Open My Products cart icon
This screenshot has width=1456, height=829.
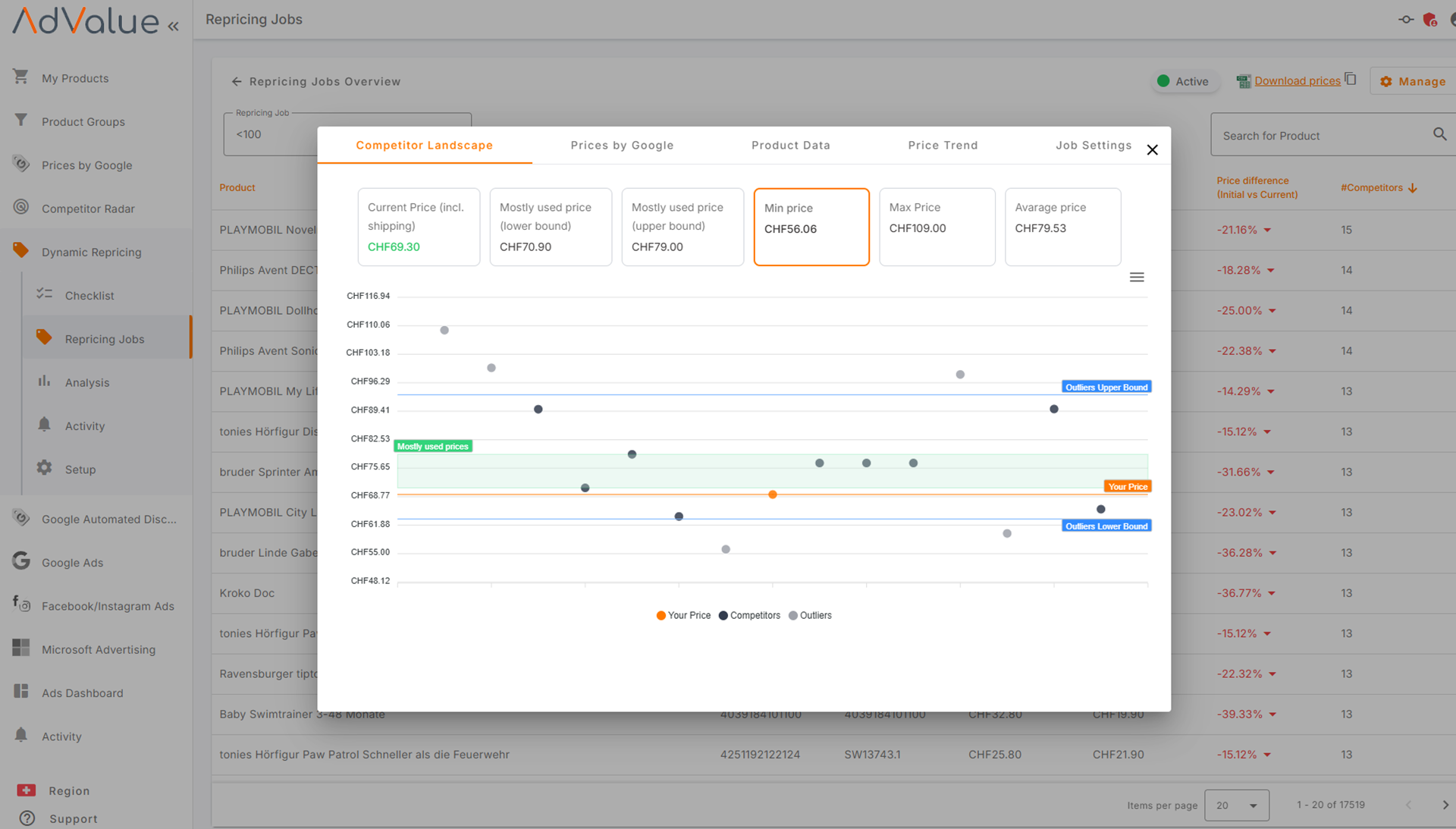20,77
